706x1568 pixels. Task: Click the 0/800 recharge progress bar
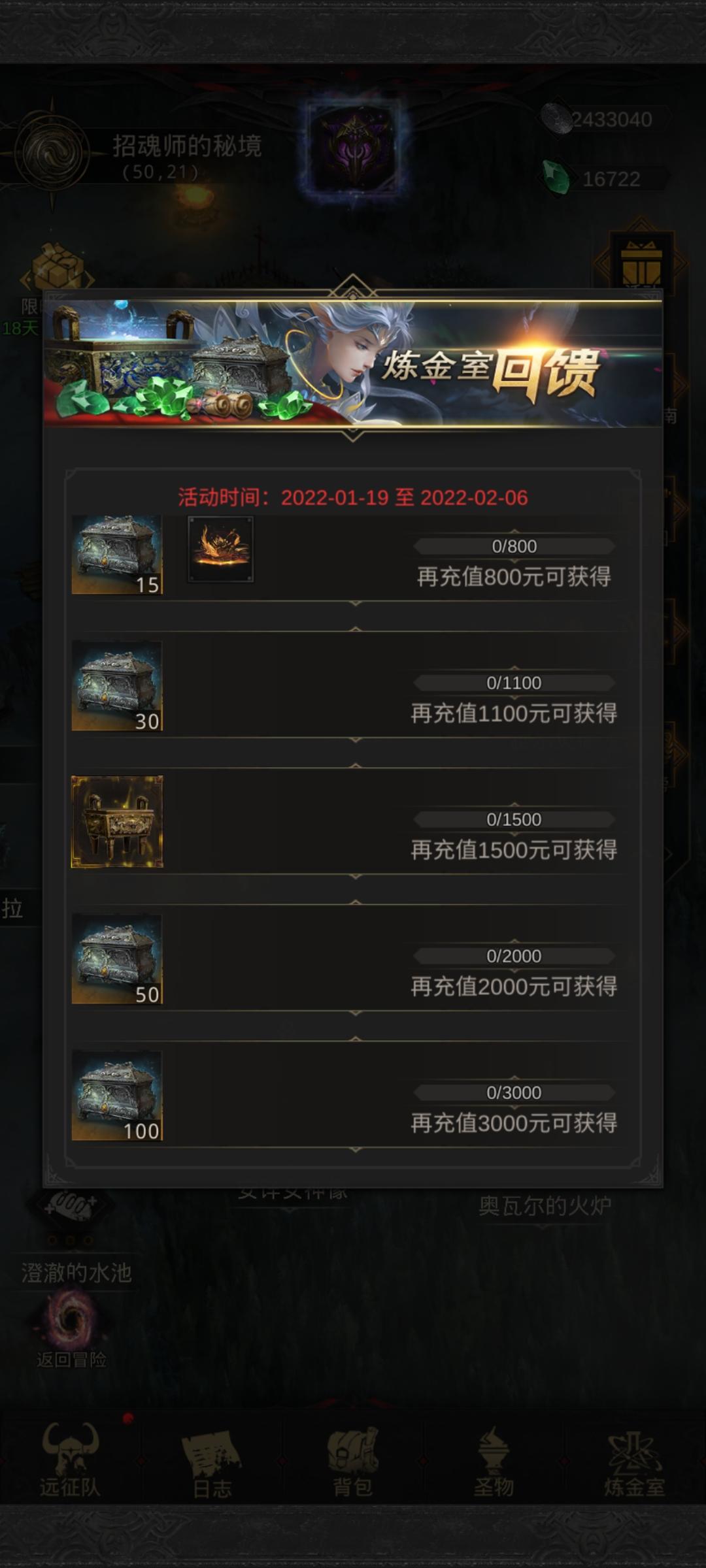click(x=514, y=546)
